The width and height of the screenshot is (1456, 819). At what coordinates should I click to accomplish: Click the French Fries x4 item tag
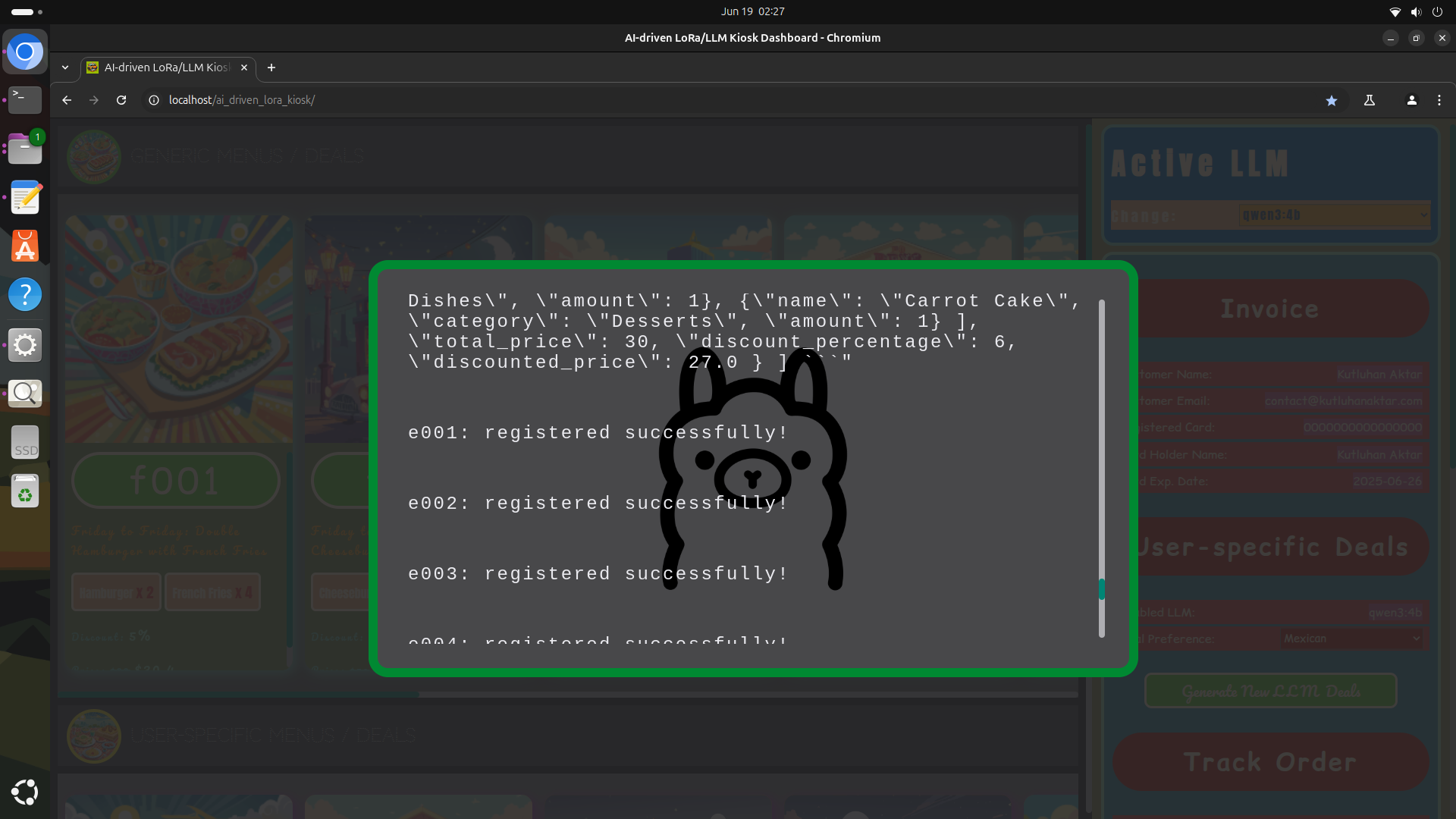click(212, 592)
